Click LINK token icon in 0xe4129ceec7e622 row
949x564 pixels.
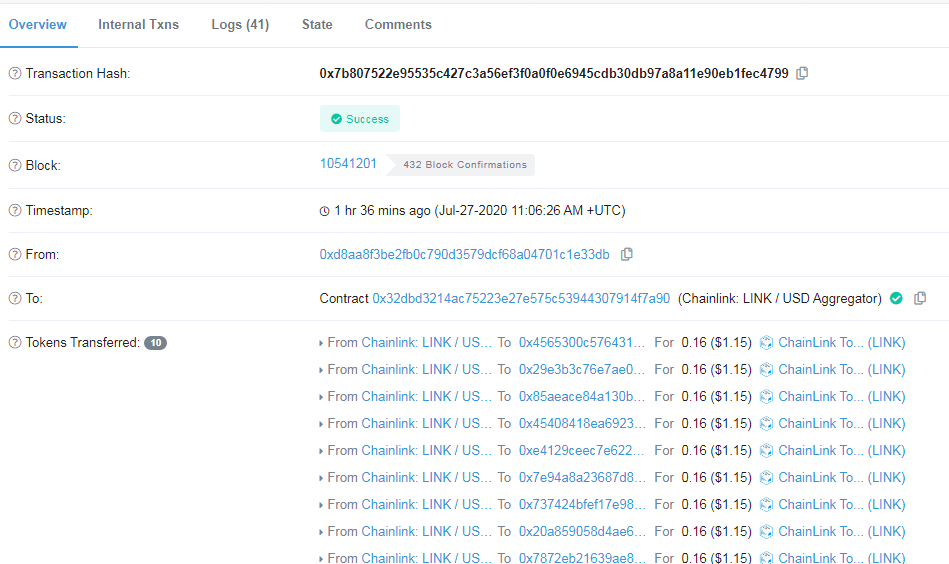click(x=766, y=451)
